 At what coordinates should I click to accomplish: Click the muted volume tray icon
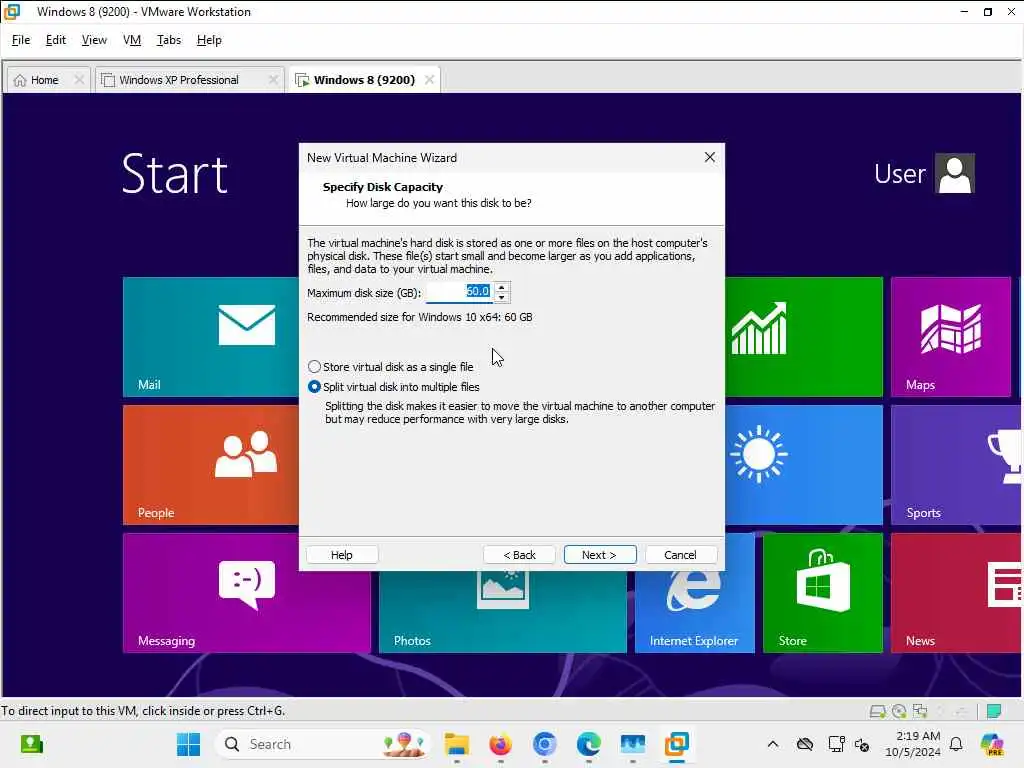pyautogui.click(x=862, y=744)
